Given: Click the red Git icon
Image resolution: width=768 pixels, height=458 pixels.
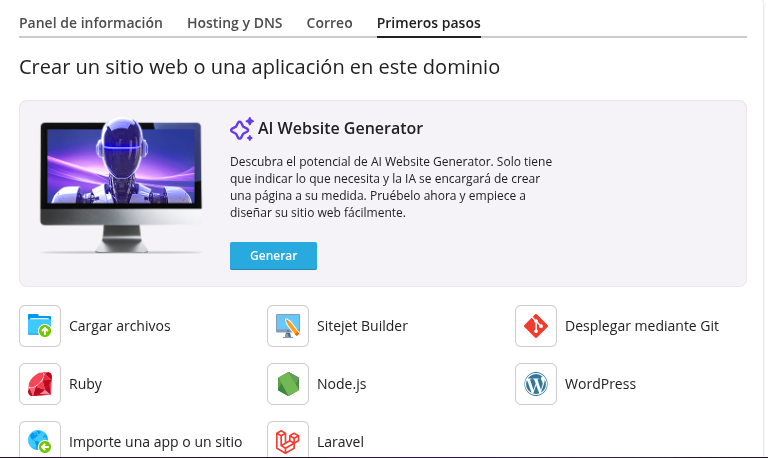Looking at the screenshot, I should coord(536,326).
